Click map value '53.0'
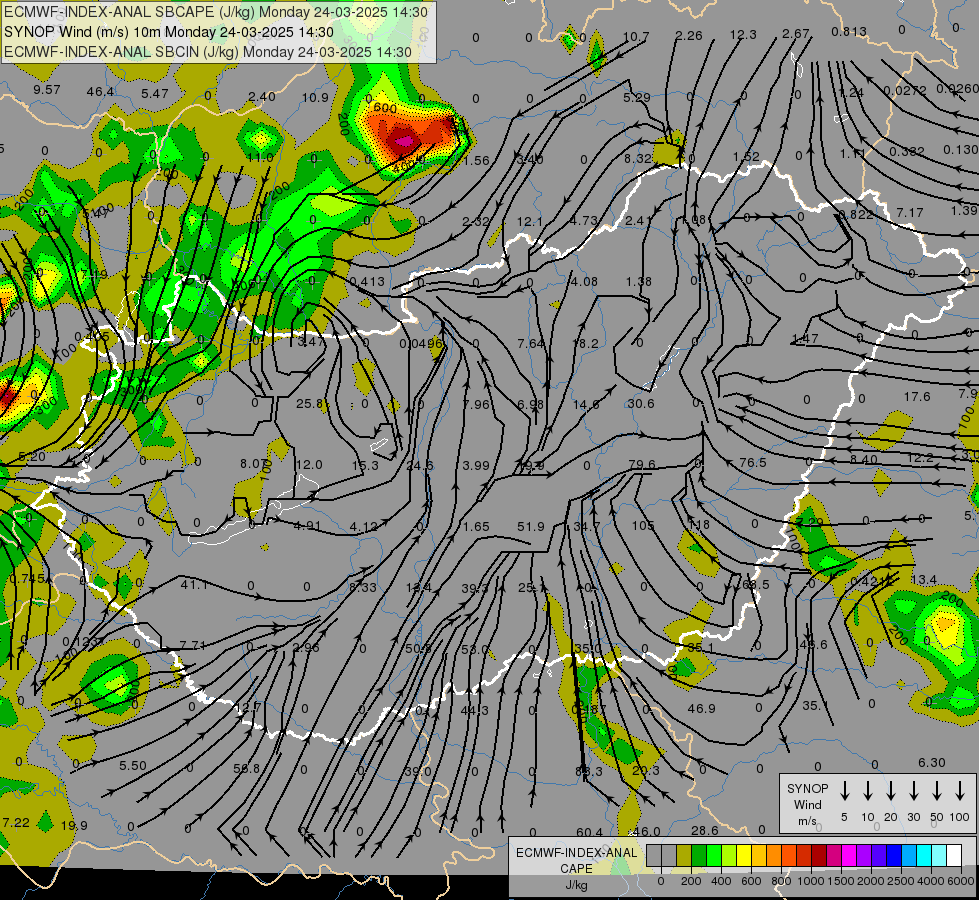This screenshot has width=979, height=900. 475,650
